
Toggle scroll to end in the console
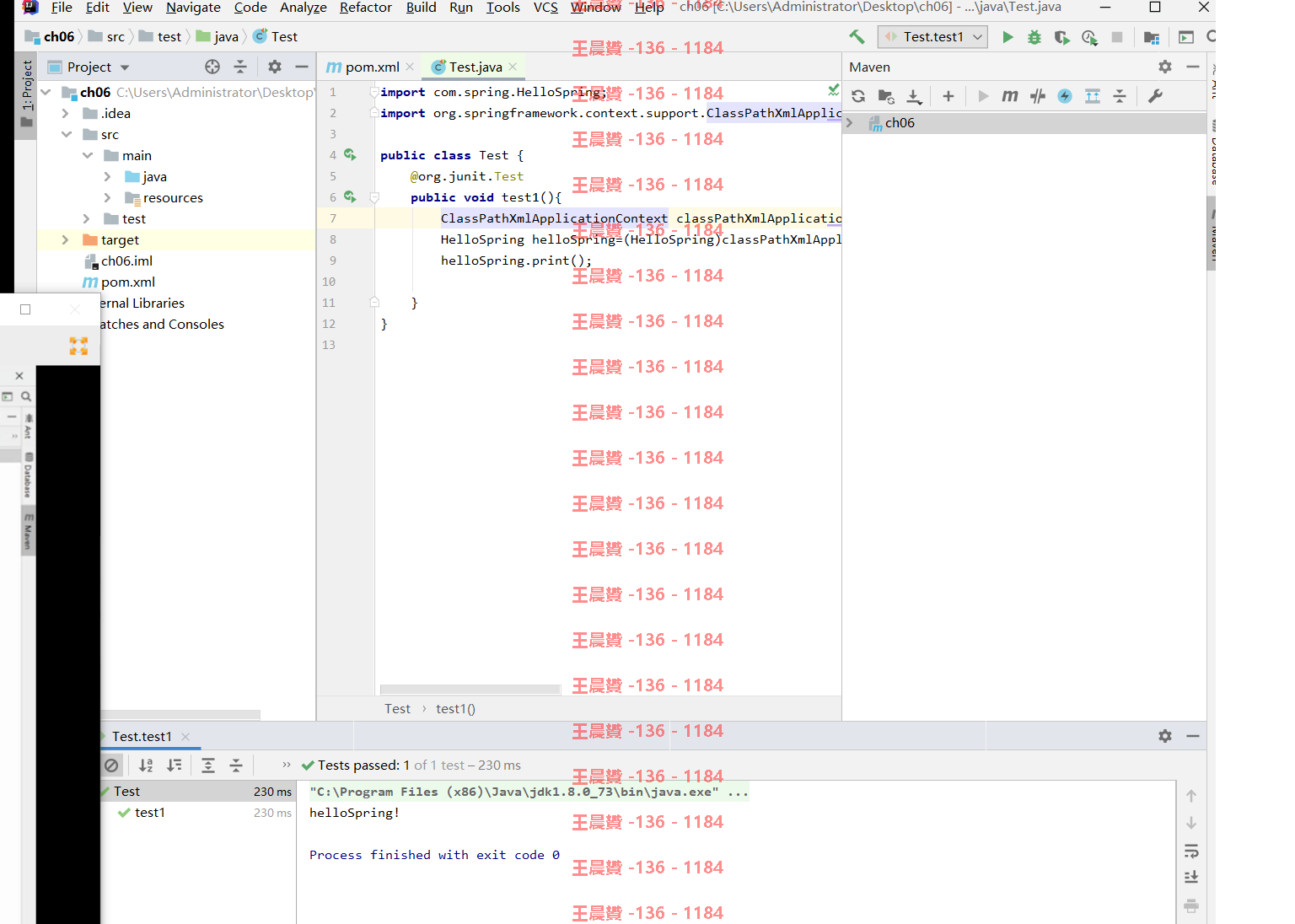pos(1191,878)
